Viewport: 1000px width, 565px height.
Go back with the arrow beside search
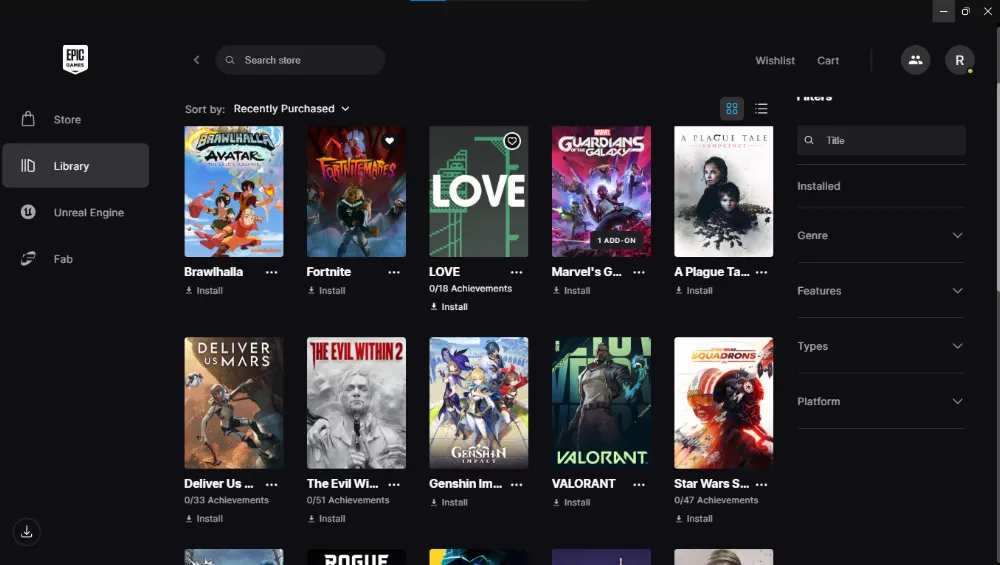[x=196, y=60]
